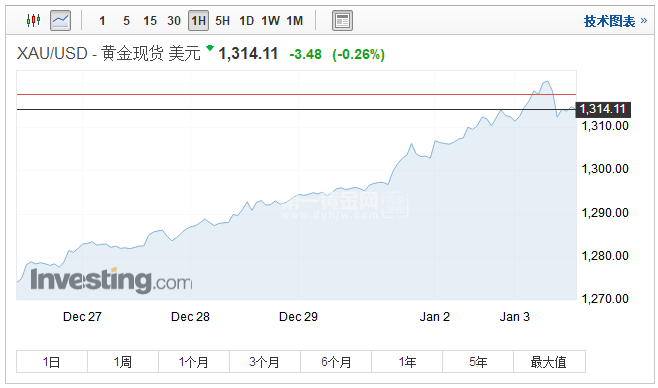Select the area line chart icon
Screen dimensions: 658x388
(60, 20)
